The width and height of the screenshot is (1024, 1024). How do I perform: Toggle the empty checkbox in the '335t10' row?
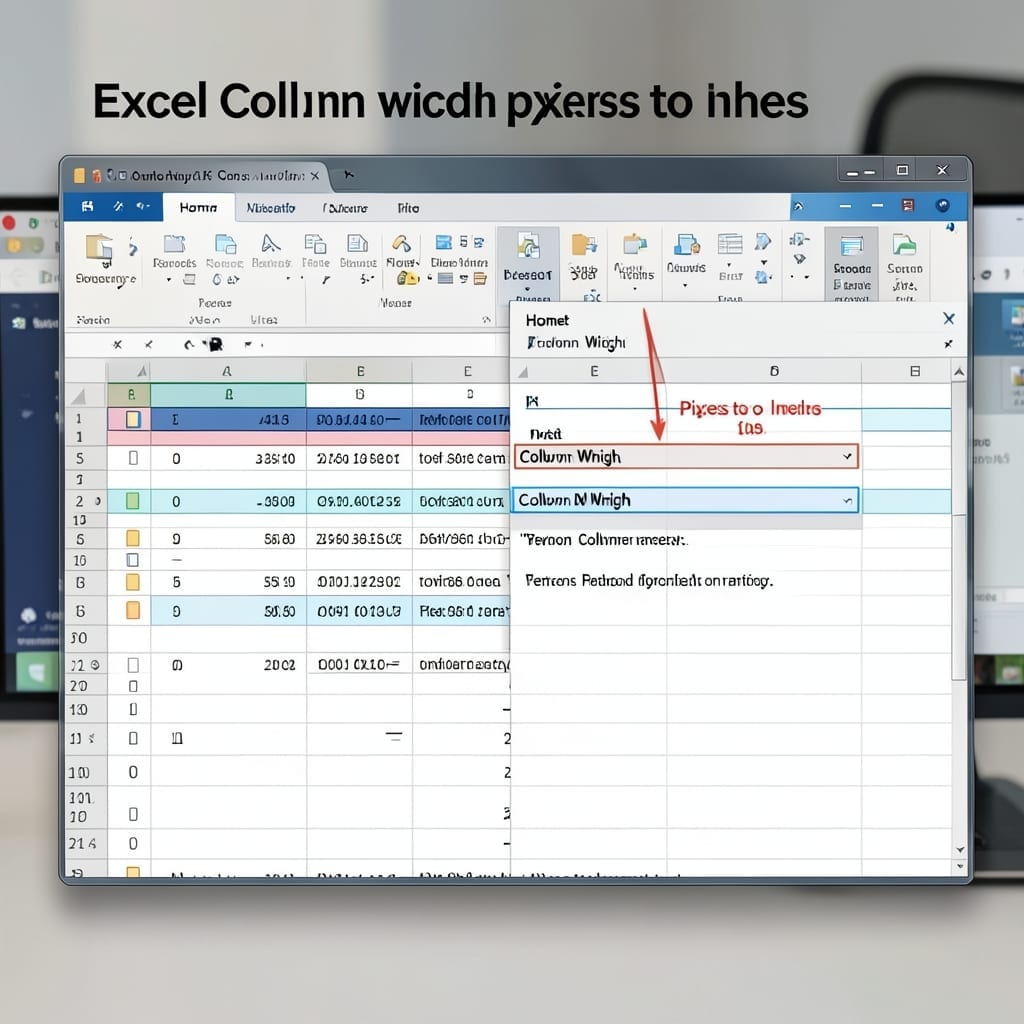point(133,458)
